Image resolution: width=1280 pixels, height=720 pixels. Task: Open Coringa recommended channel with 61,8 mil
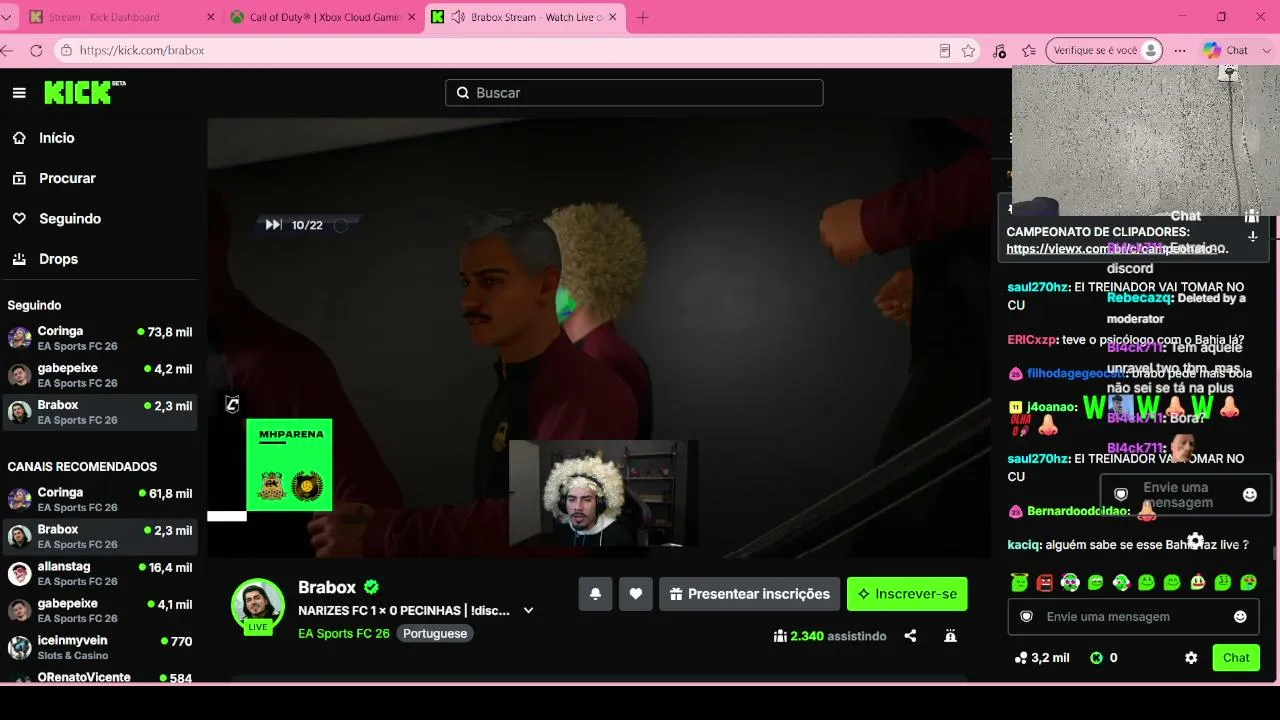100,500
